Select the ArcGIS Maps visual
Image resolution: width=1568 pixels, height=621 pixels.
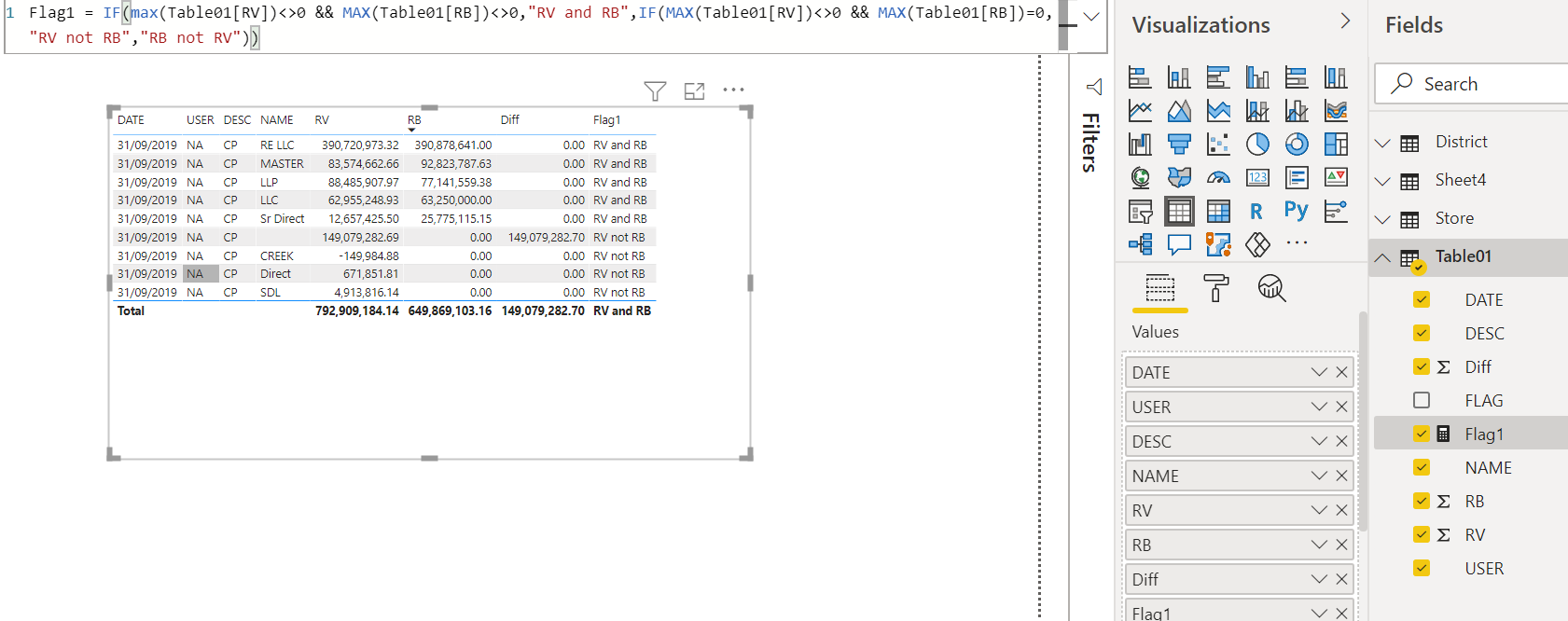coord(1218,245)
